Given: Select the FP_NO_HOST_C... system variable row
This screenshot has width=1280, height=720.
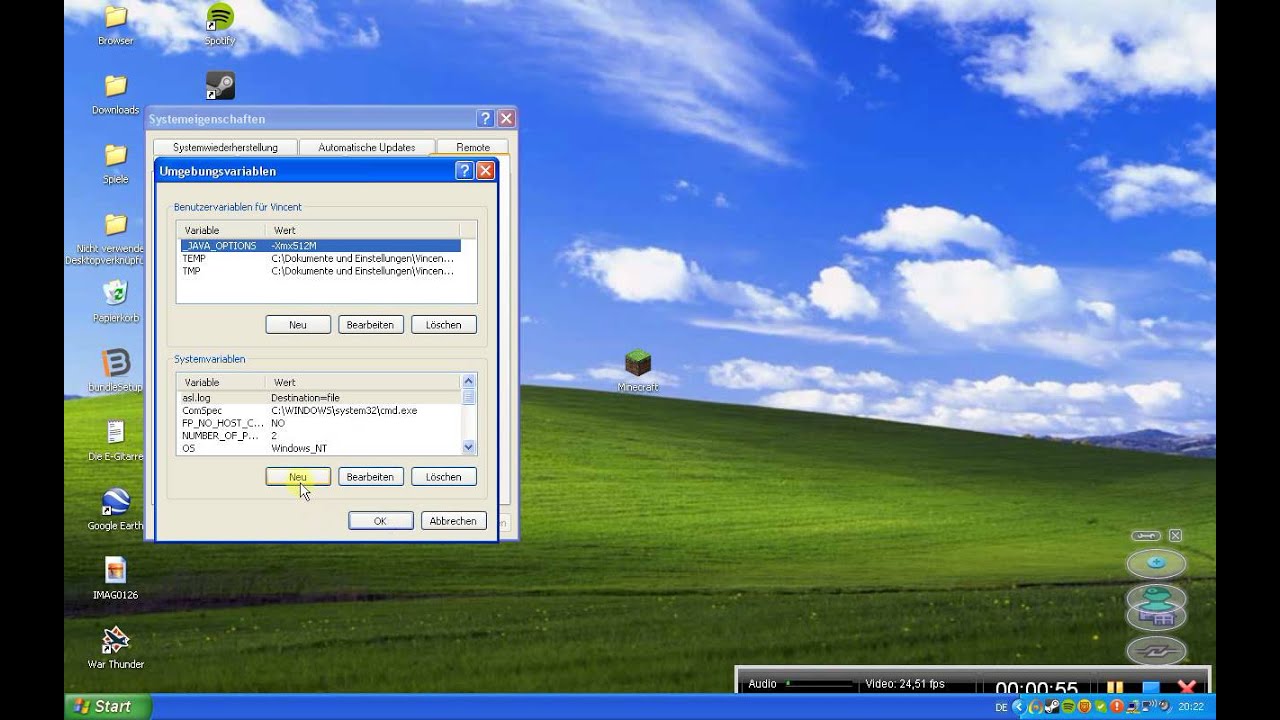Looking at the screenshot, I should (x=319, y=423).
